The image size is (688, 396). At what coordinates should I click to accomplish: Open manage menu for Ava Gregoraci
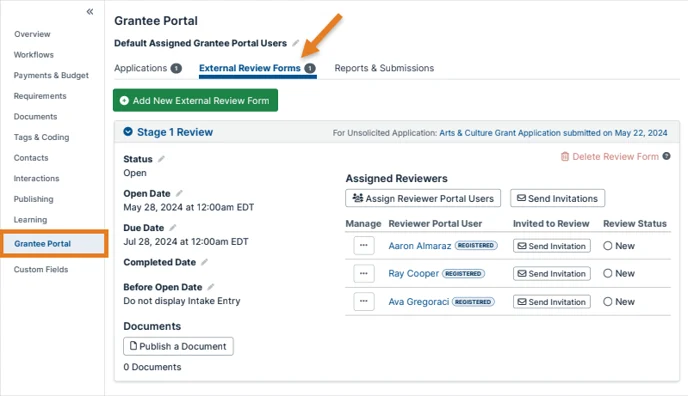pos(364,301)
